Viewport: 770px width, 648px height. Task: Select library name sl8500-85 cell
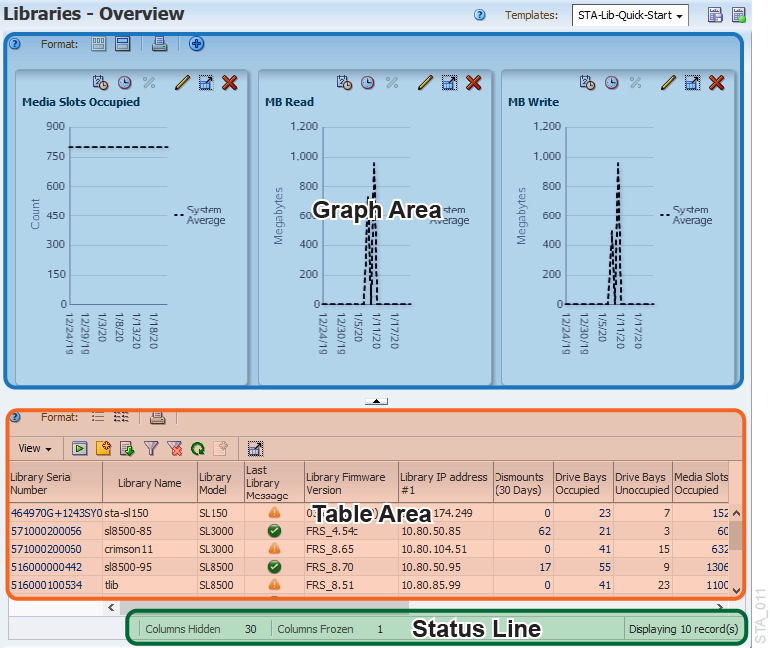150,531
